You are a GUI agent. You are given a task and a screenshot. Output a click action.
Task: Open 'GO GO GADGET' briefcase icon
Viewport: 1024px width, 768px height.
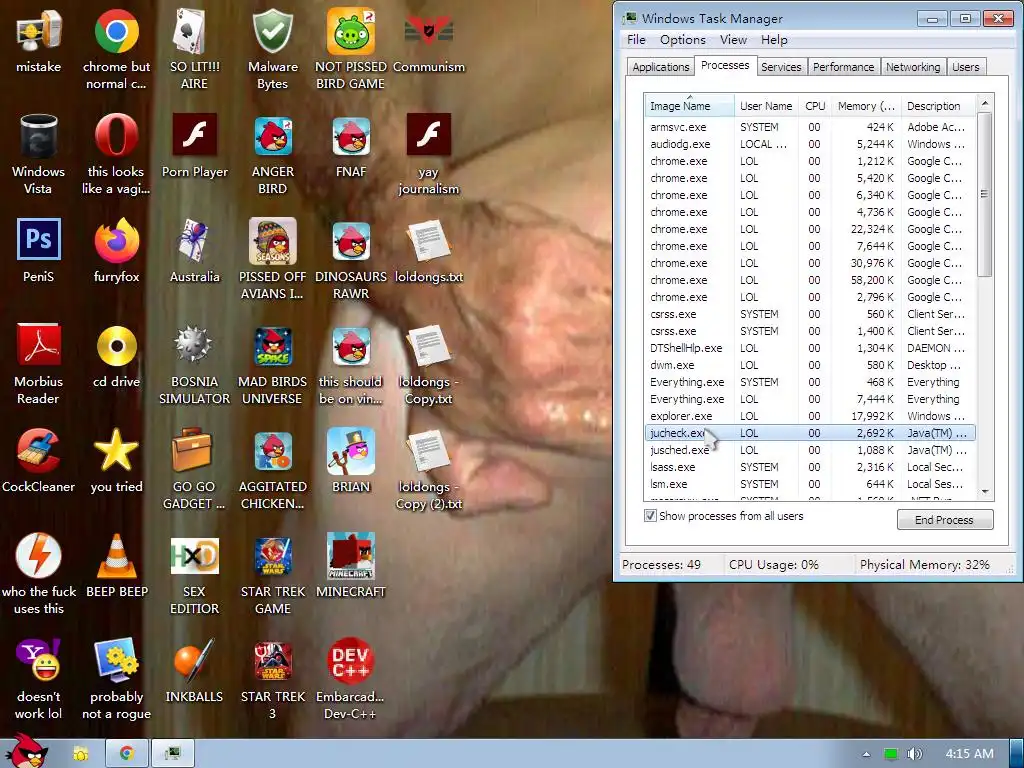[x=194, y=470]
